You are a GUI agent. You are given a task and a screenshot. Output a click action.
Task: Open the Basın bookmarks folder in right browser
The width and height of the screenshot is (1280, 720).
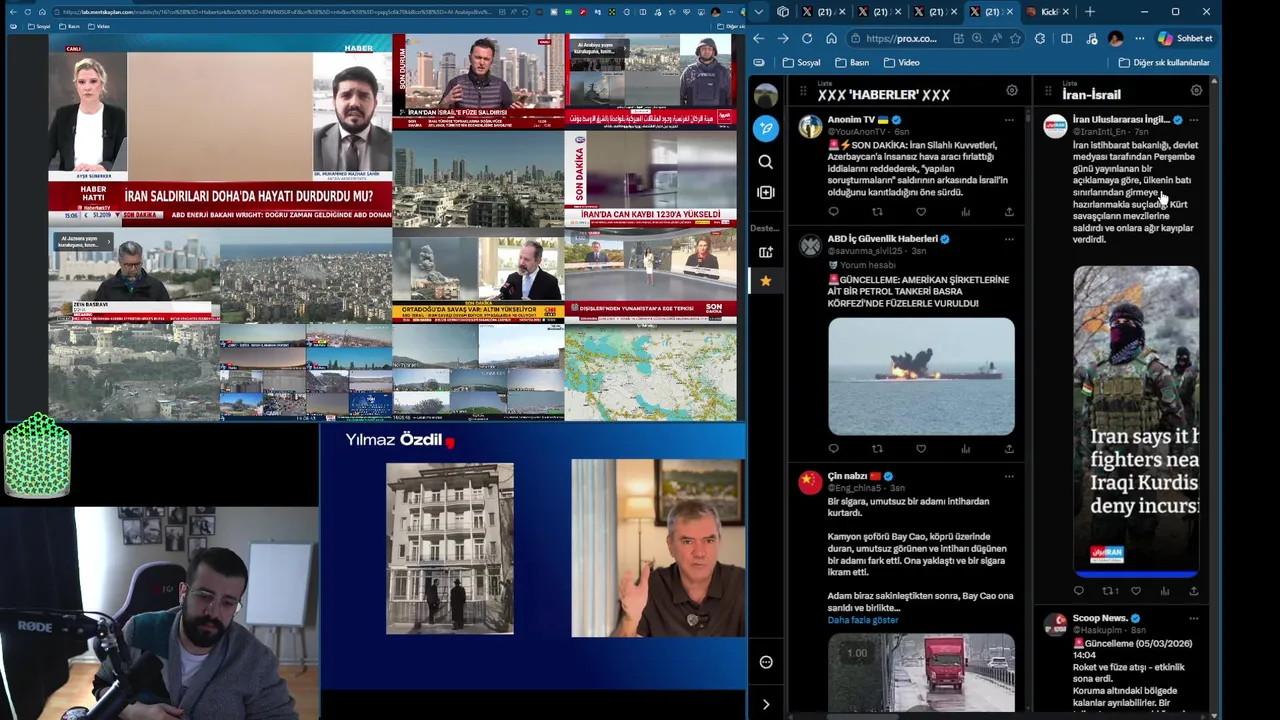point(851,62)
